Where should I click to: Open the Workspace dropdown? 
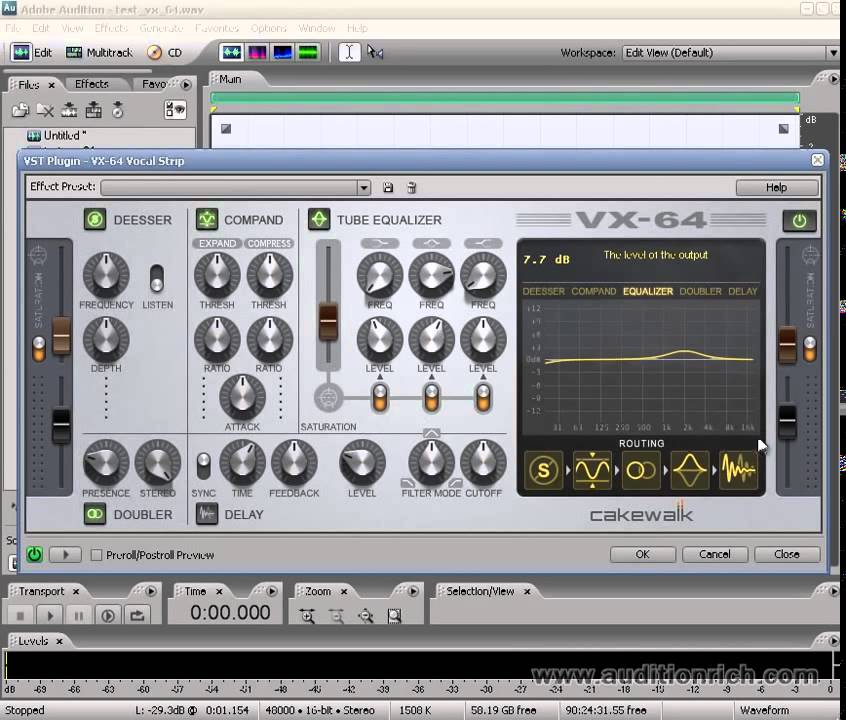pyautogui.click(x=833, y=53)
